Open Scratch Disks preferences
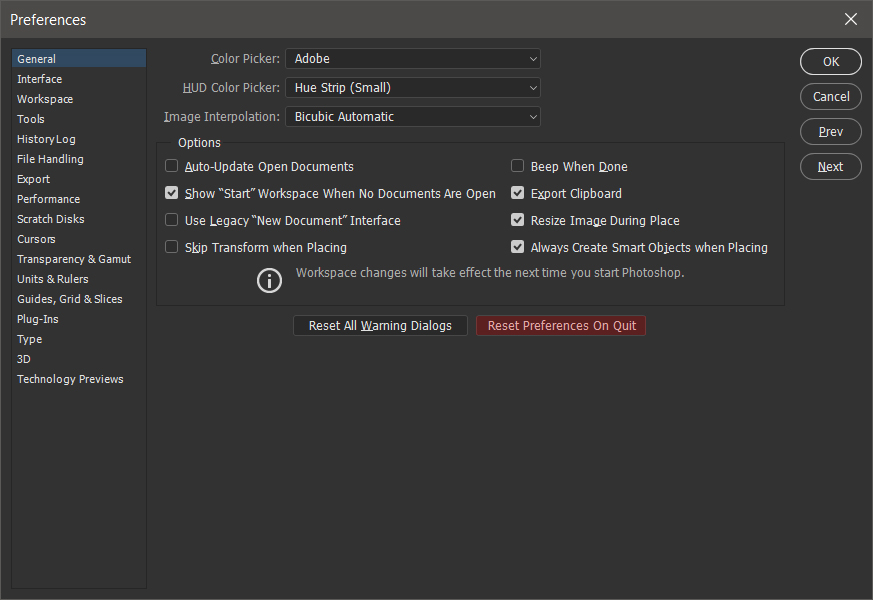Viewport: 873px width, 600px height. tap(79, 219)
